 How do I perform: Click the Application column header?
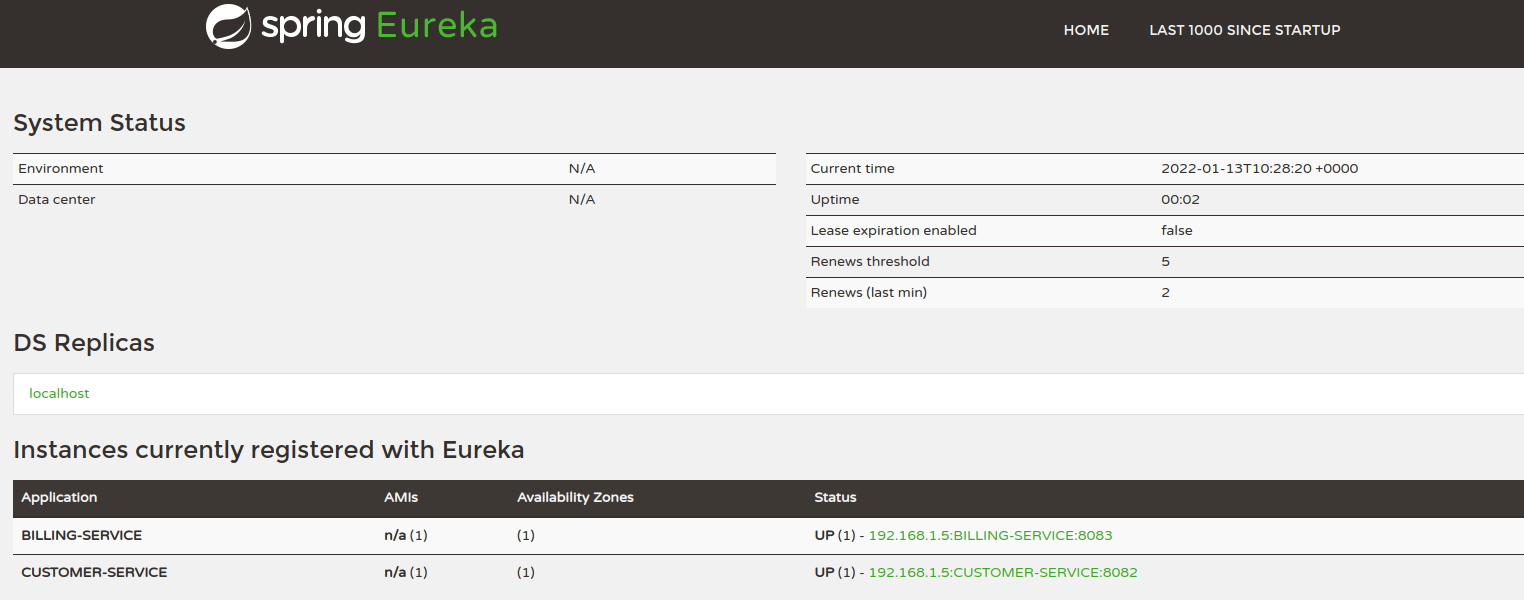pos(59,498)
